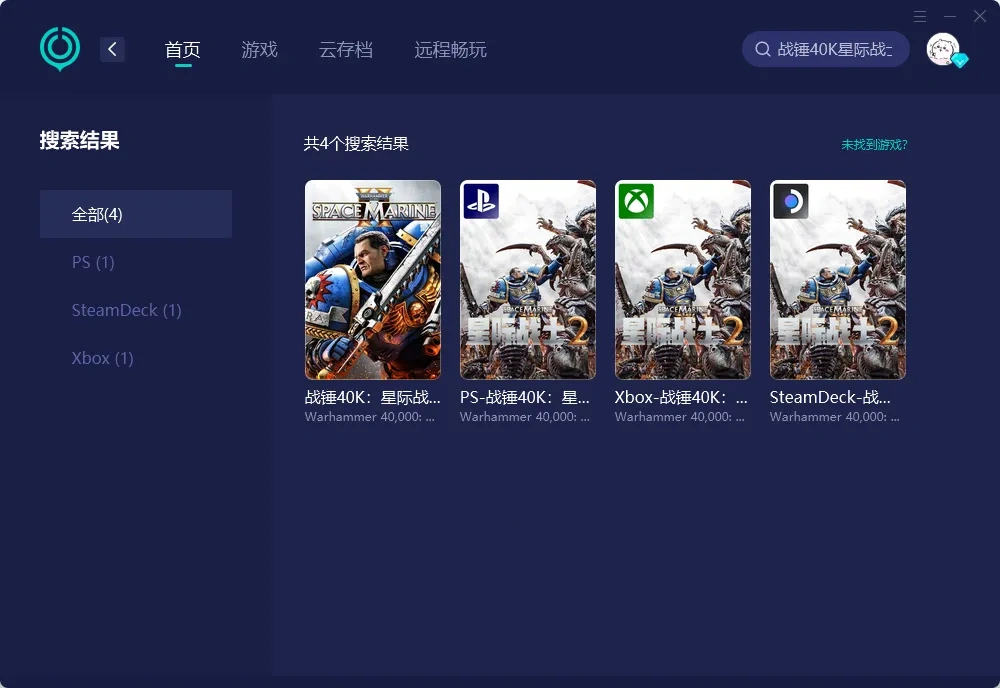Select the SteamDeck(1) platform filter
The width and height of the screenshot is (1000, 688).
pyautogui.click(x=126, y=310)
